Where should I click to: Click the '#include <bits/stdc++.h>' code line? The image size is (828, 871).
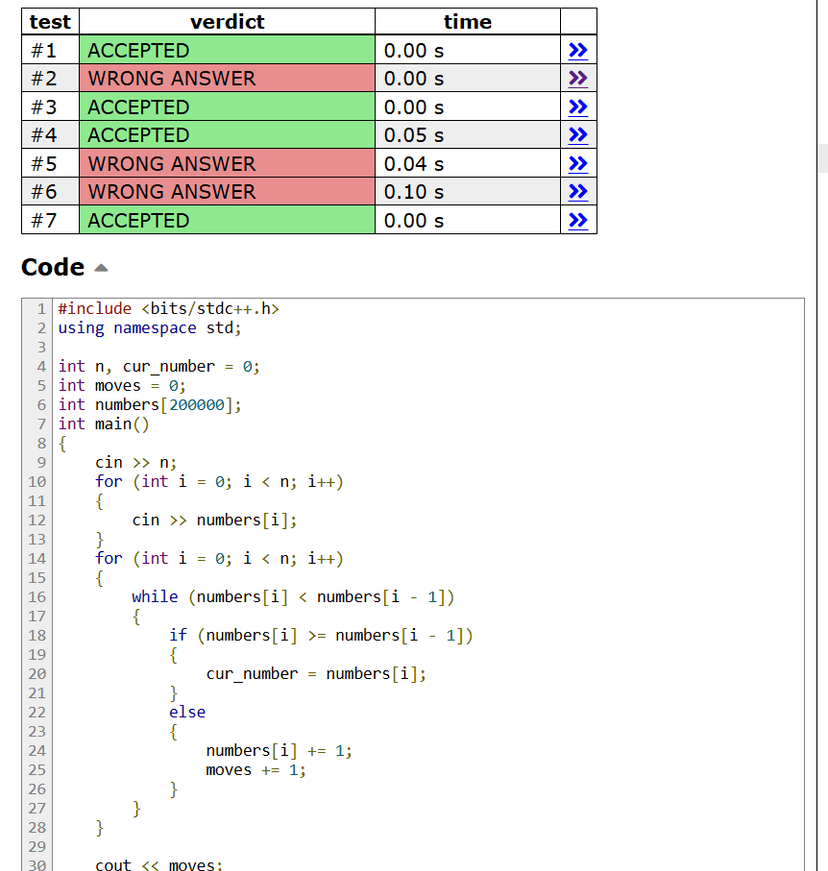coord(168,309)
